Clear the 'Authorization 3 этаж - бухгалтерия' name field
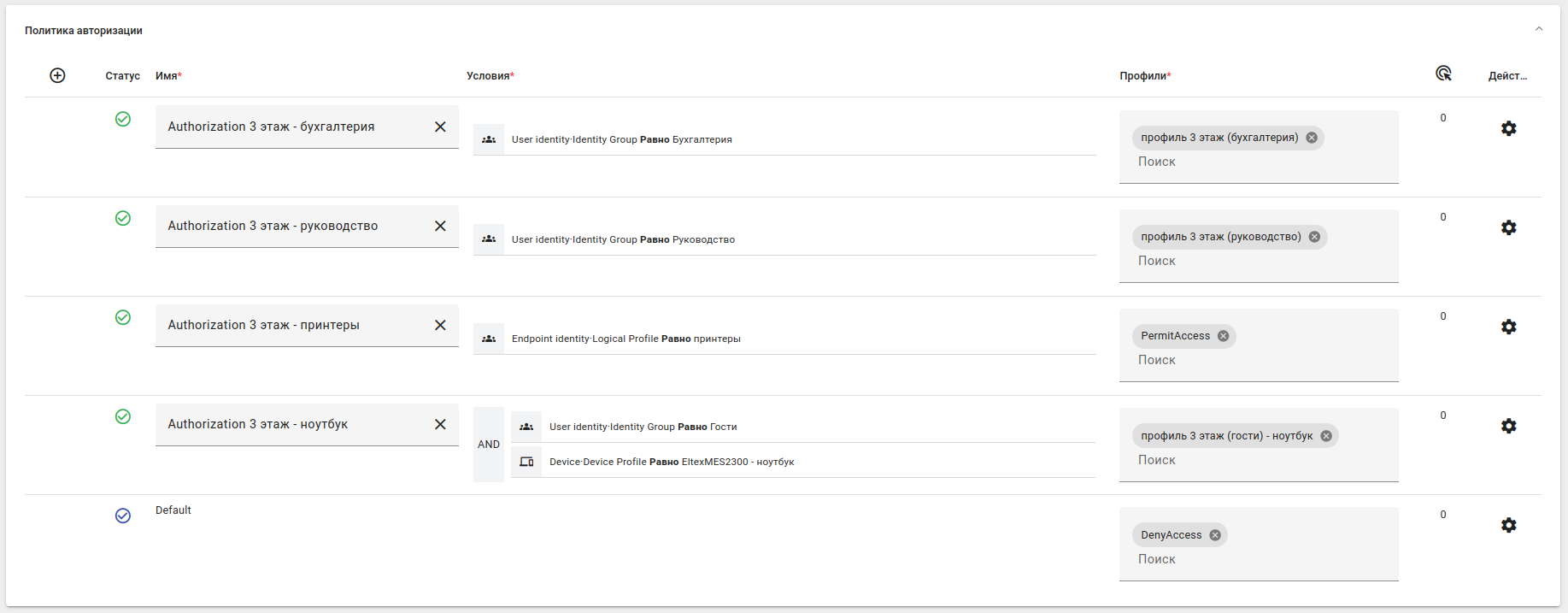The height and width of the screenshot is (613, 1568). (x=440, y=127)
